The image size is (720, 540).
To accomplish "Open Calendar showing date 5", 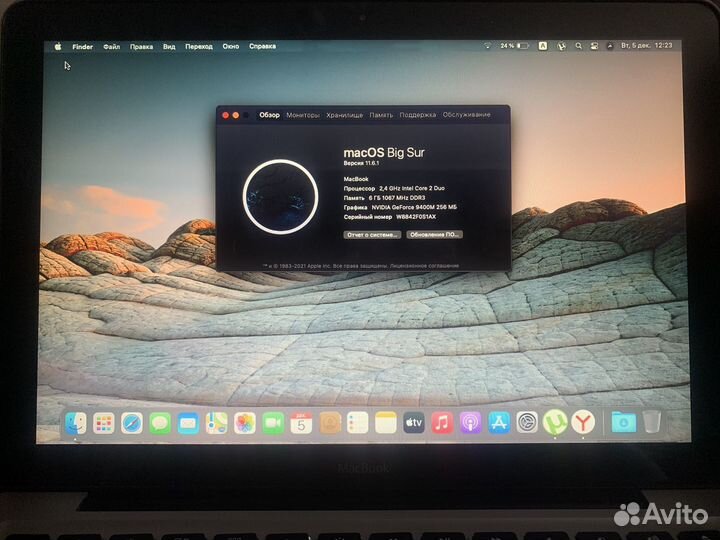I will (301, 423).
